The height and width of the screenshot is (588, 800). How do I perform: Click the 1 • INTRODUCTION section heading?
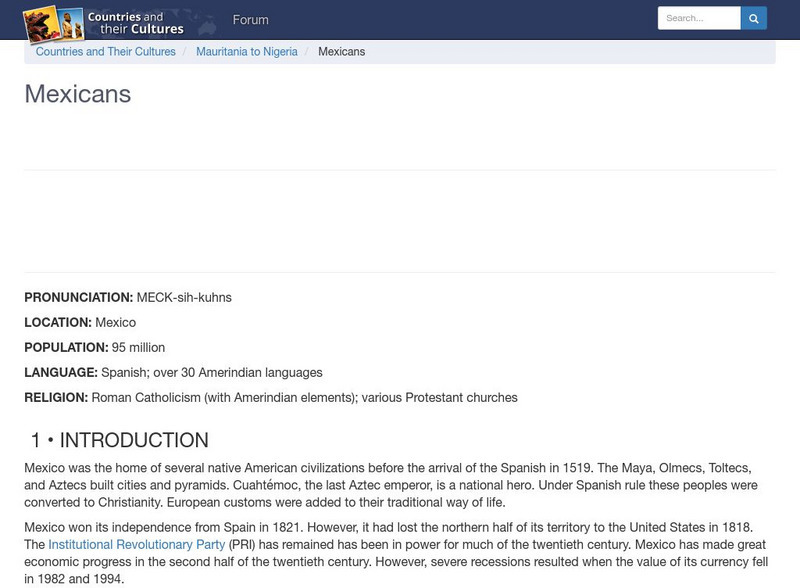(x=119, y=440)
